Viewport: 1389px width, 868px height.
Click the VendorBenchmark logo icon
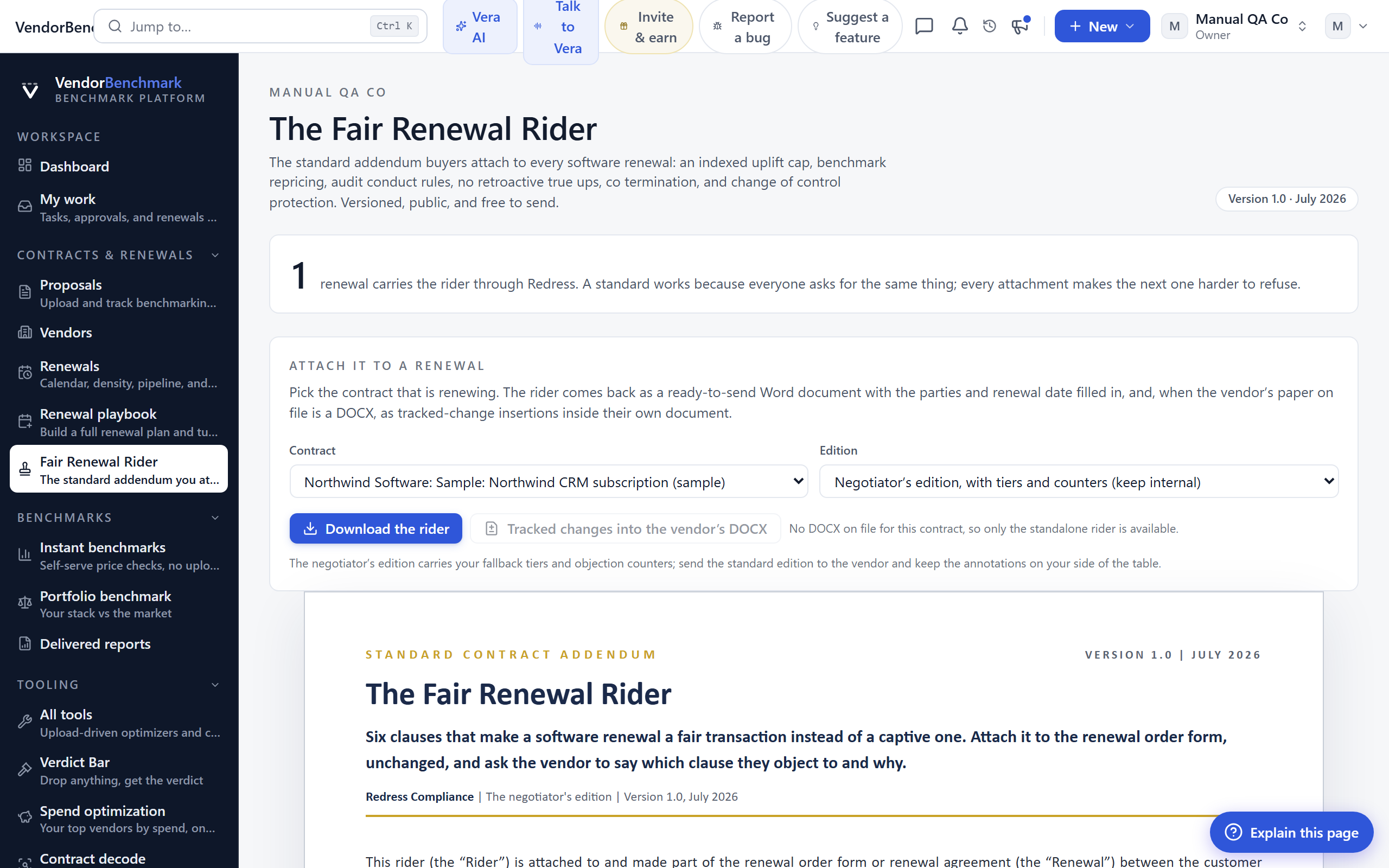(30, 90)
